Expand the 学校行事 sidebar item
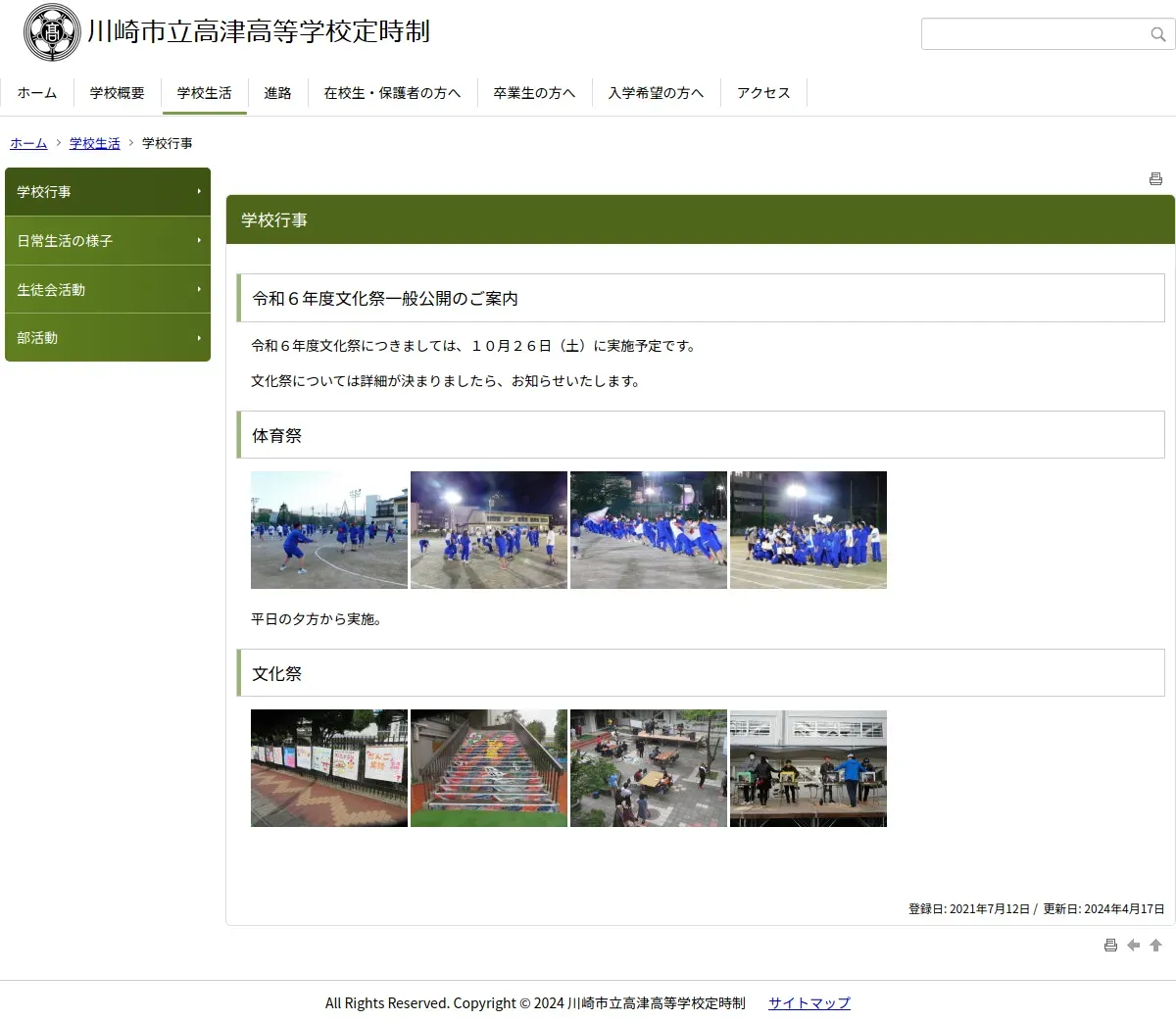The width and height of the screenshot is (1176, 1021). 108,192
